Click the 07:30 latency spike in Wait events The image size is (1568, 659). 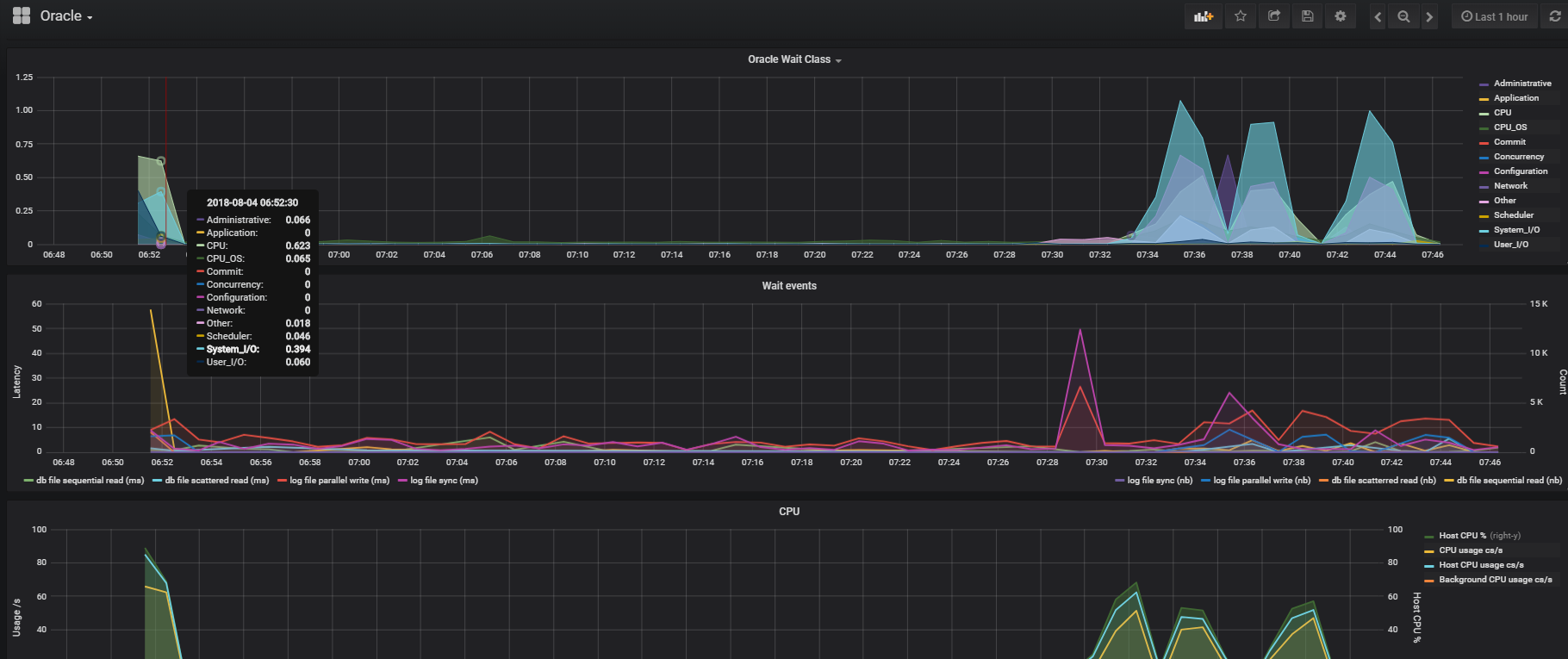pyautogui.click(x=1080, y=329)
